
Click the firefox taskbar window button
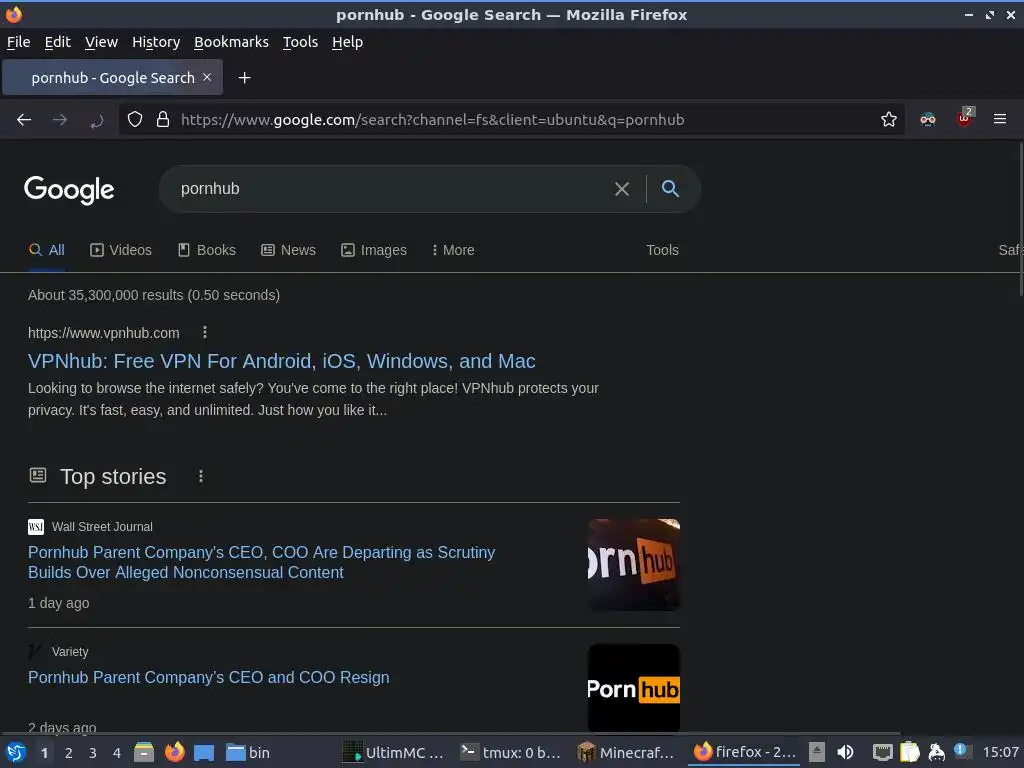tap(744, 752)
